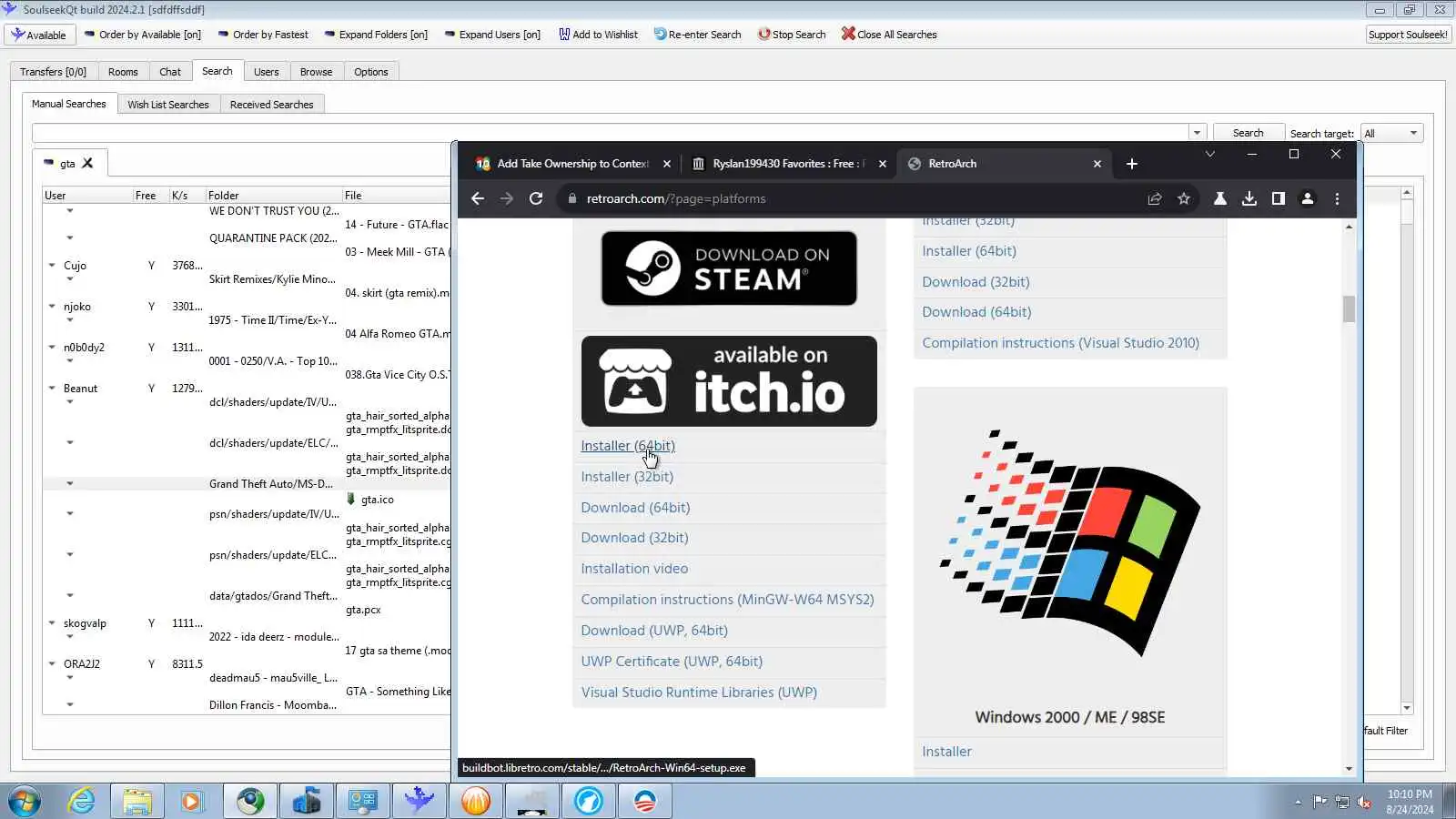Collapse the n0b0dy2 user row

tap(52, 348)
